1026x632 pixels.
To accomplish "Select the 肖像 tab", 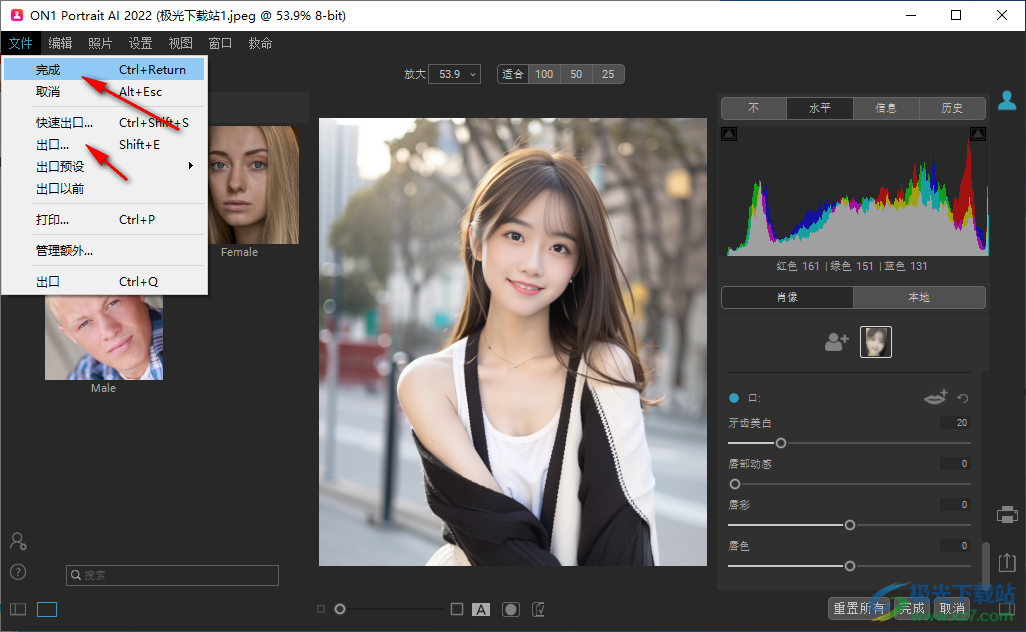I will 787,297.
